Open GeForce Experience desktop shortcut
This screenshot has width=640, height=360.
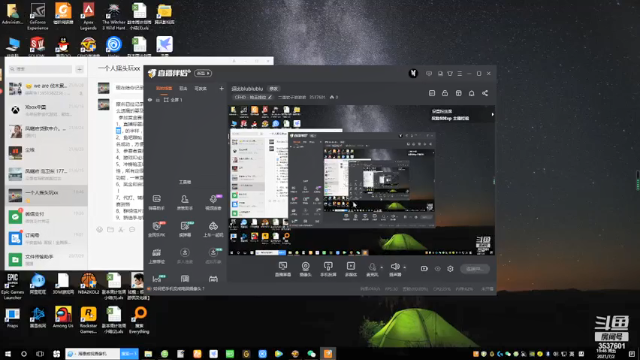(x=38, y=16)
